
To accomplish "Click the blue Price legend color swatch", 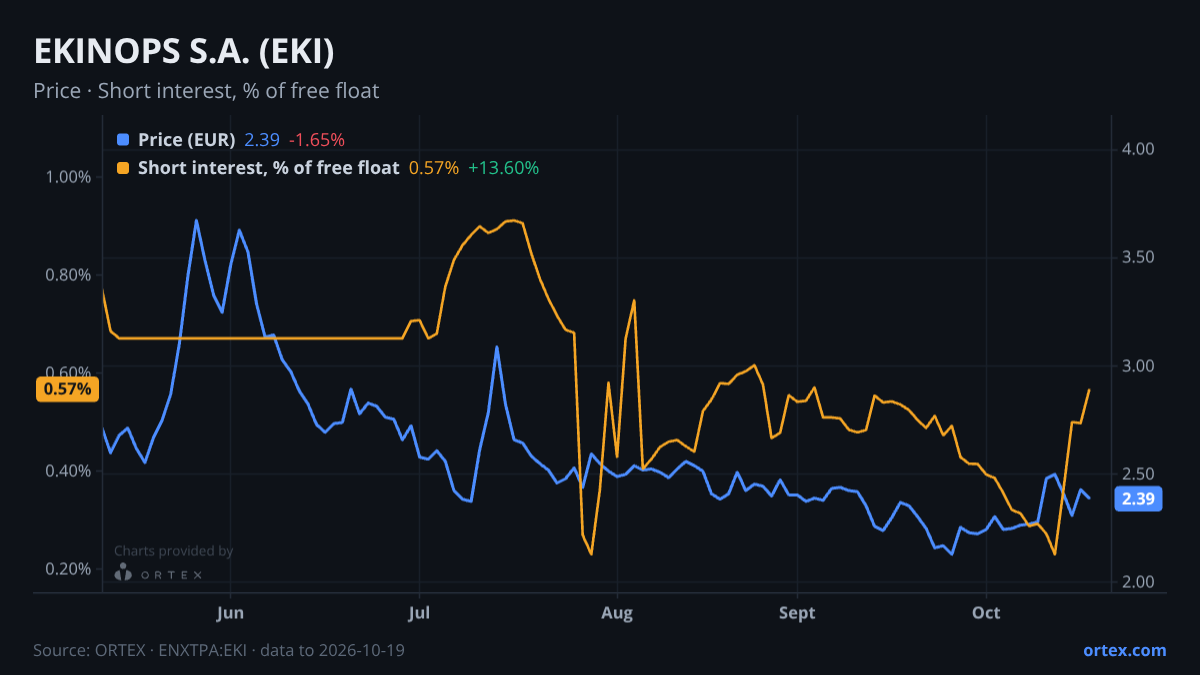I will click(x=123, y=140).
